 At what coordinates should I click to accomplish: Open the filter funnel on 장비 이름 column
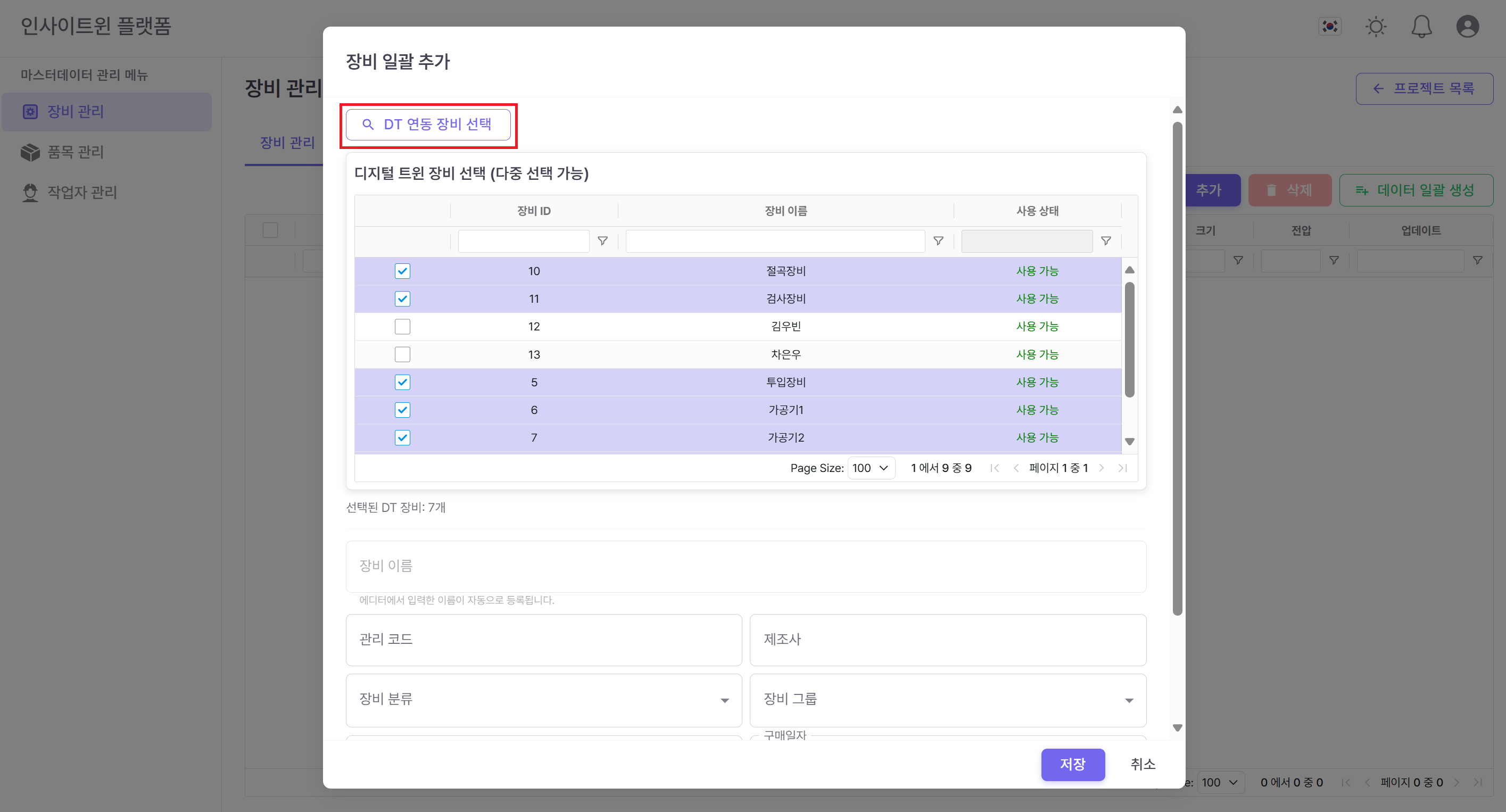pos(939,241)
